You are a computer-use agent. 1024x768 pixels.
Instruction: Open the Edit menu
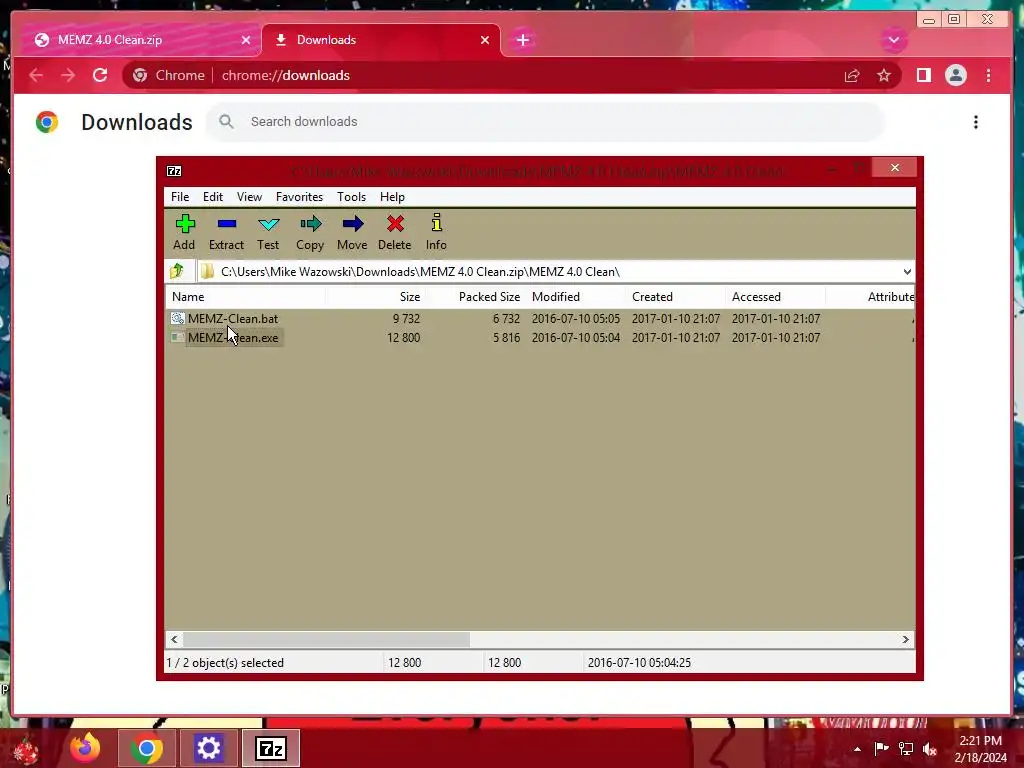[x=213, y=197]
